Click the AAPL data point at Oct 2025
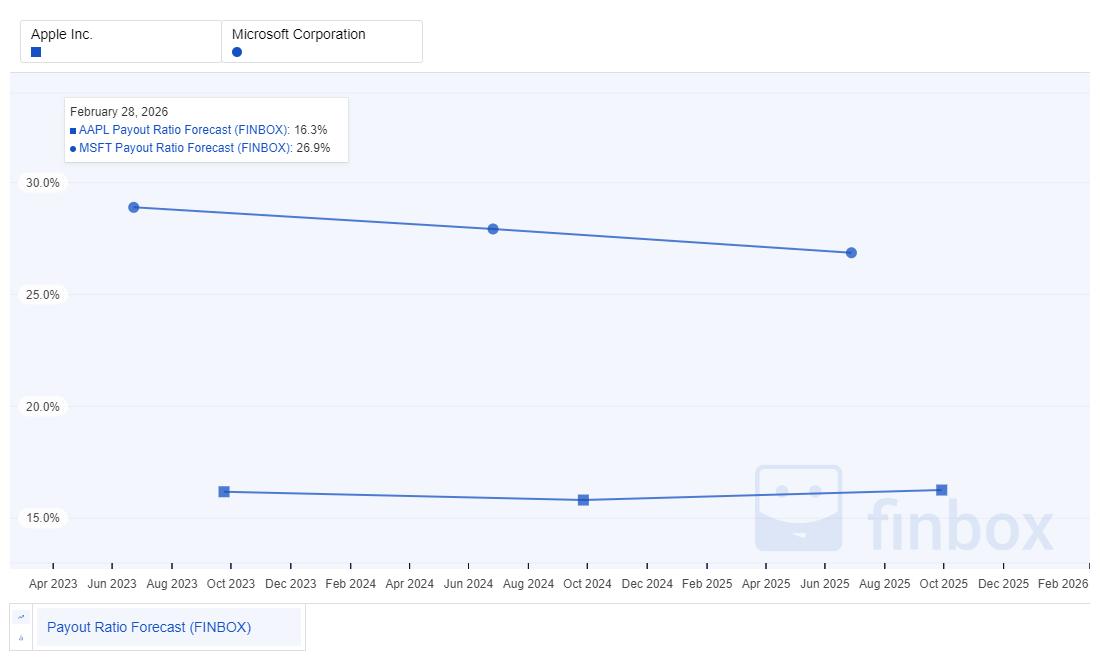 (x=941, y=489)
